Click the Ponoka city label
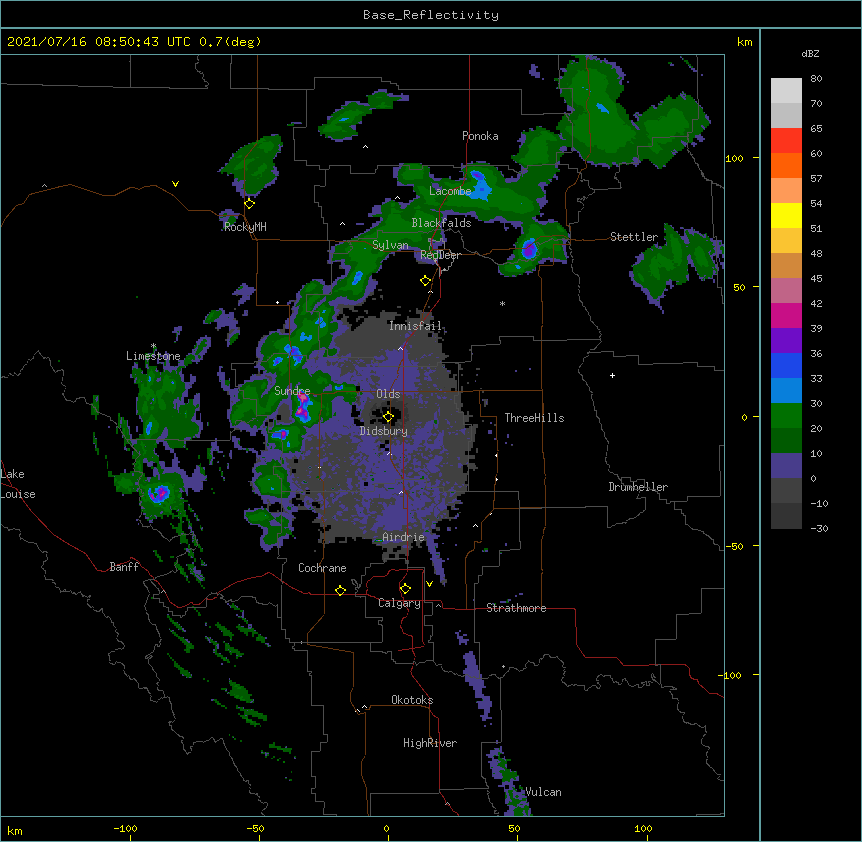The width and height of the screenshot is (862, 842). coord(480,136)
